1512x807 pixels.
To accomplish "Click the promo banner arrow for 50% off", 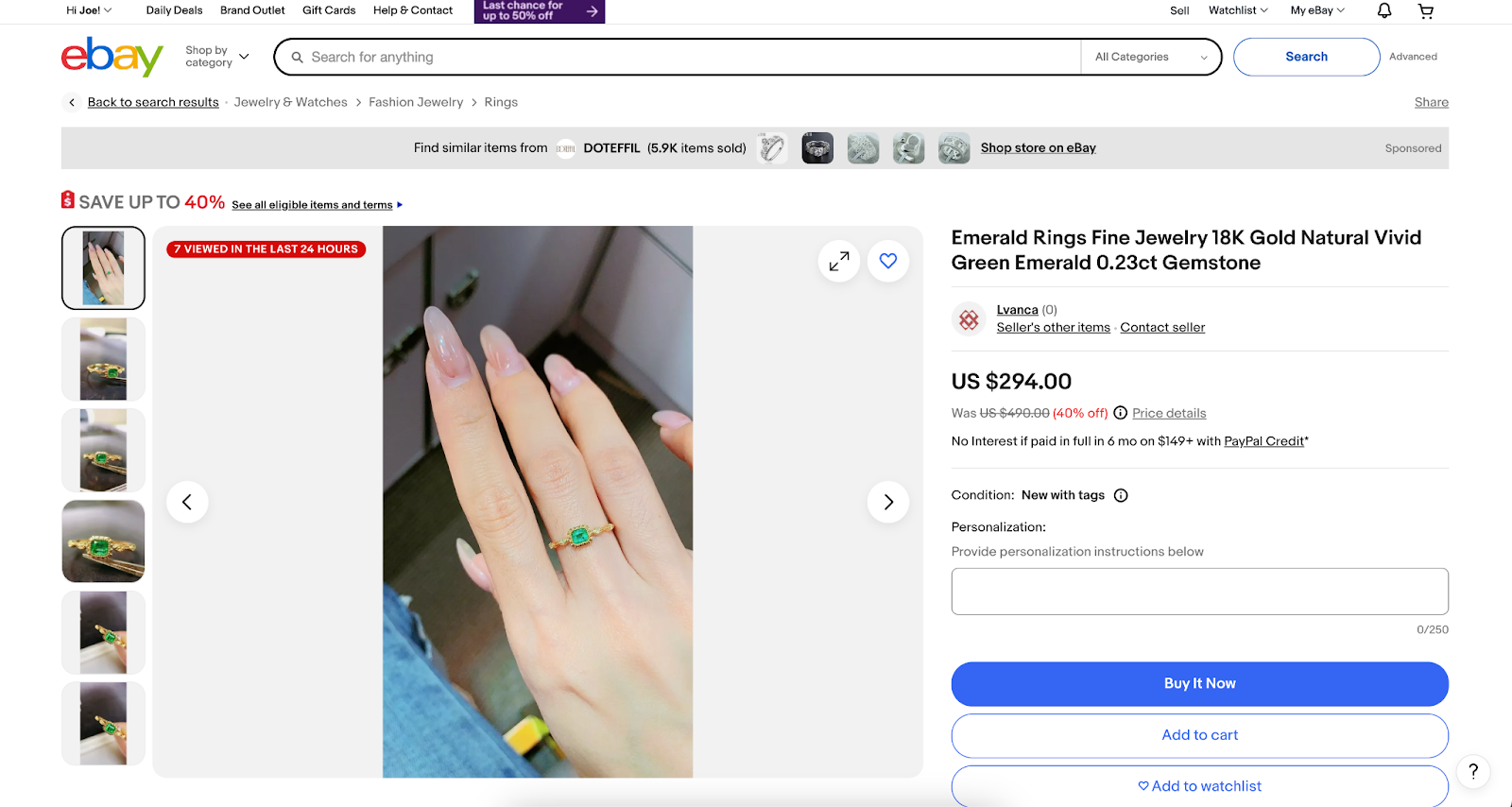I will 592,11.
